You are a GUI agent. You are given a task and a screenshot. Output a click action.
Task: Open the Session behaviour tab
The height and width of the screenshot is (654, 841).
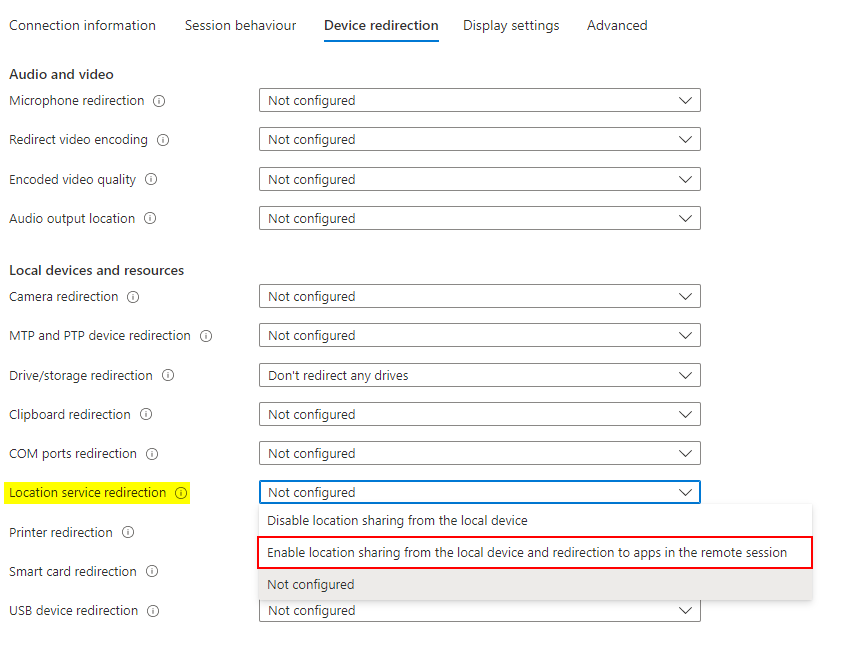240,26
